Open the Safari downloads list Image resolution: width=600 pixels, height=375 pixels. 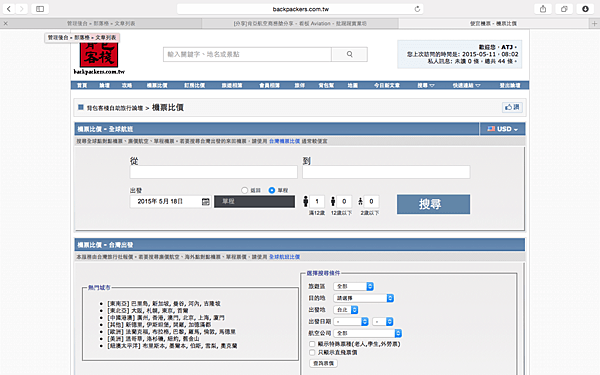(x=585, y=9)
